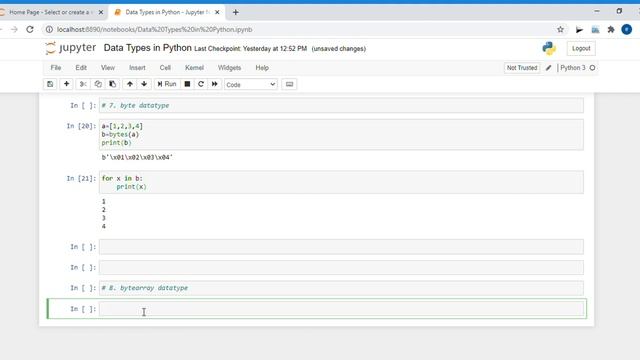This screenshot has height=360, width=640.
Task: Click the Not Trusted button
Action: coord(522,68)
